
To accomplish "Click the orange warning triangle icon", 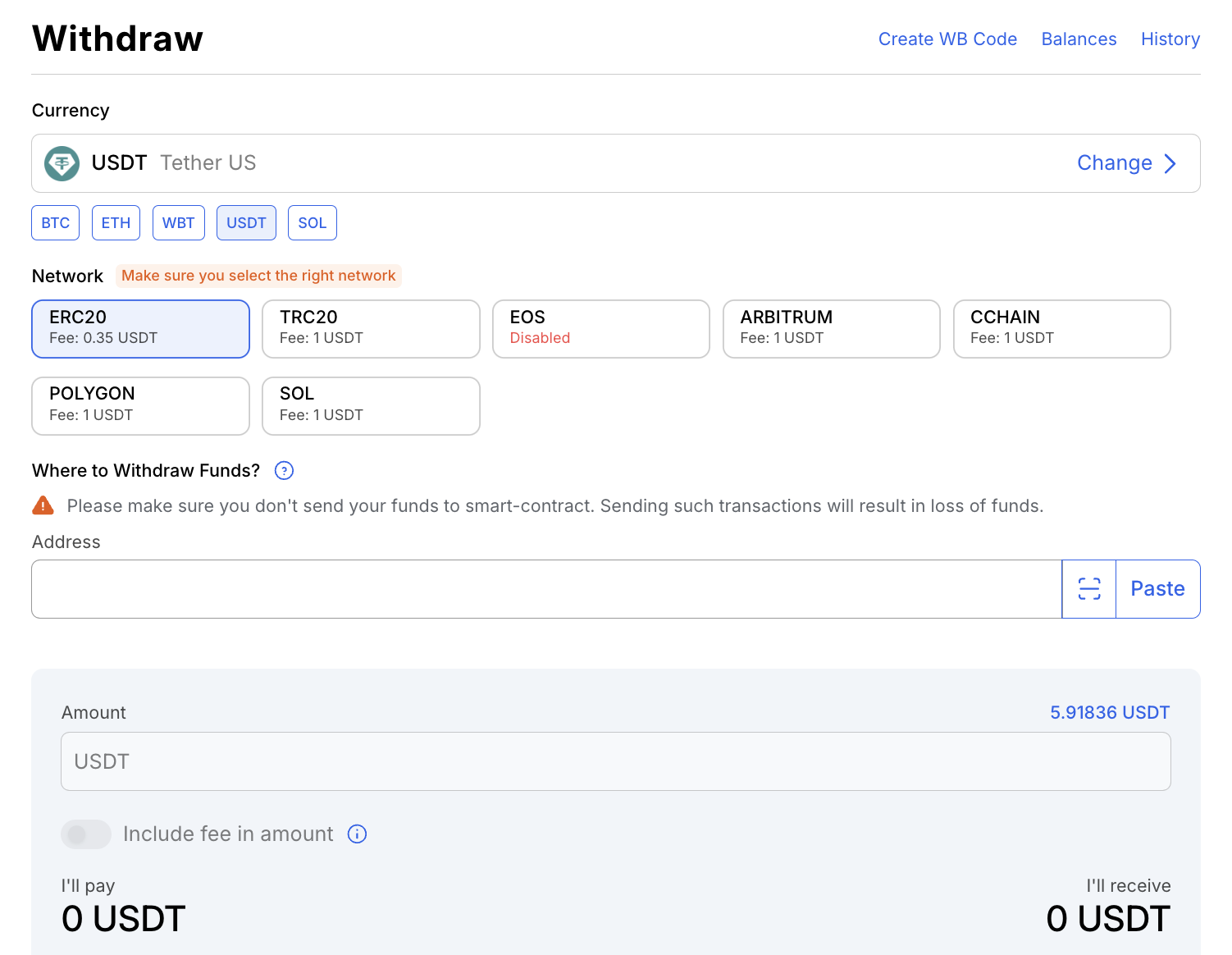I will click(x=43, y=505).
